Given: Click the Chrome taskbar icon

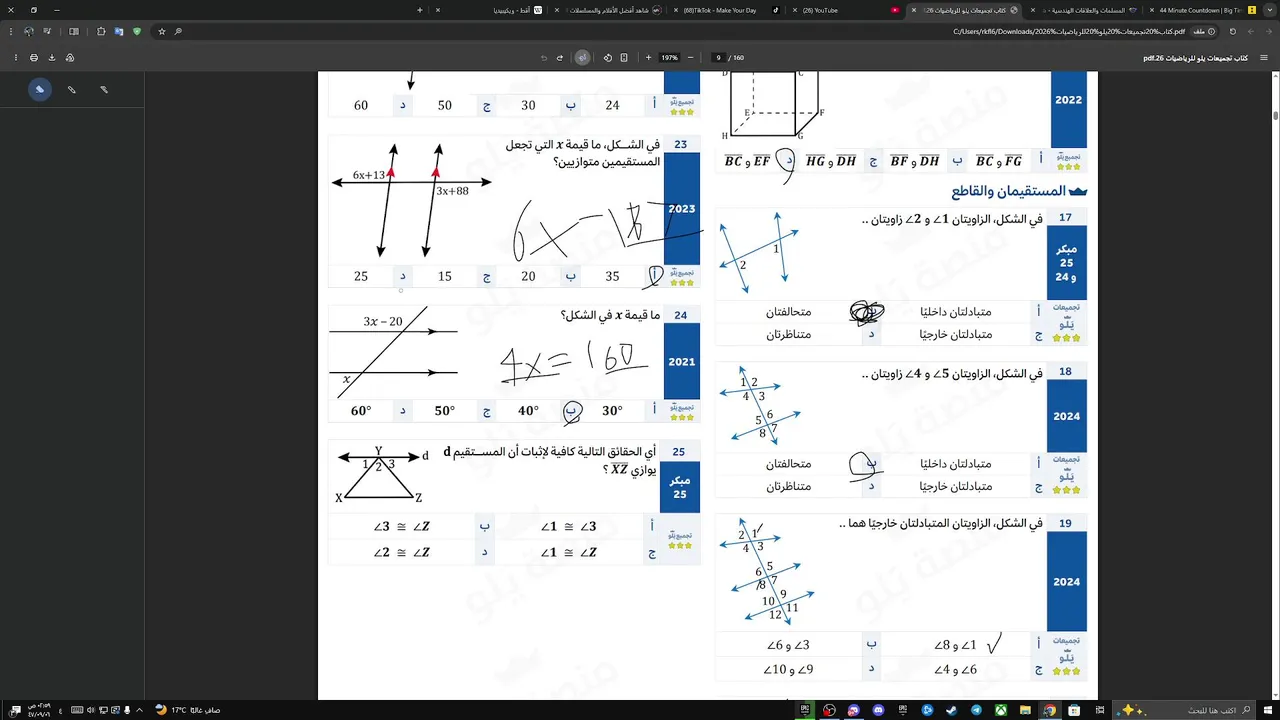Looking at the screenshot, I should [x=1050, y=710].
